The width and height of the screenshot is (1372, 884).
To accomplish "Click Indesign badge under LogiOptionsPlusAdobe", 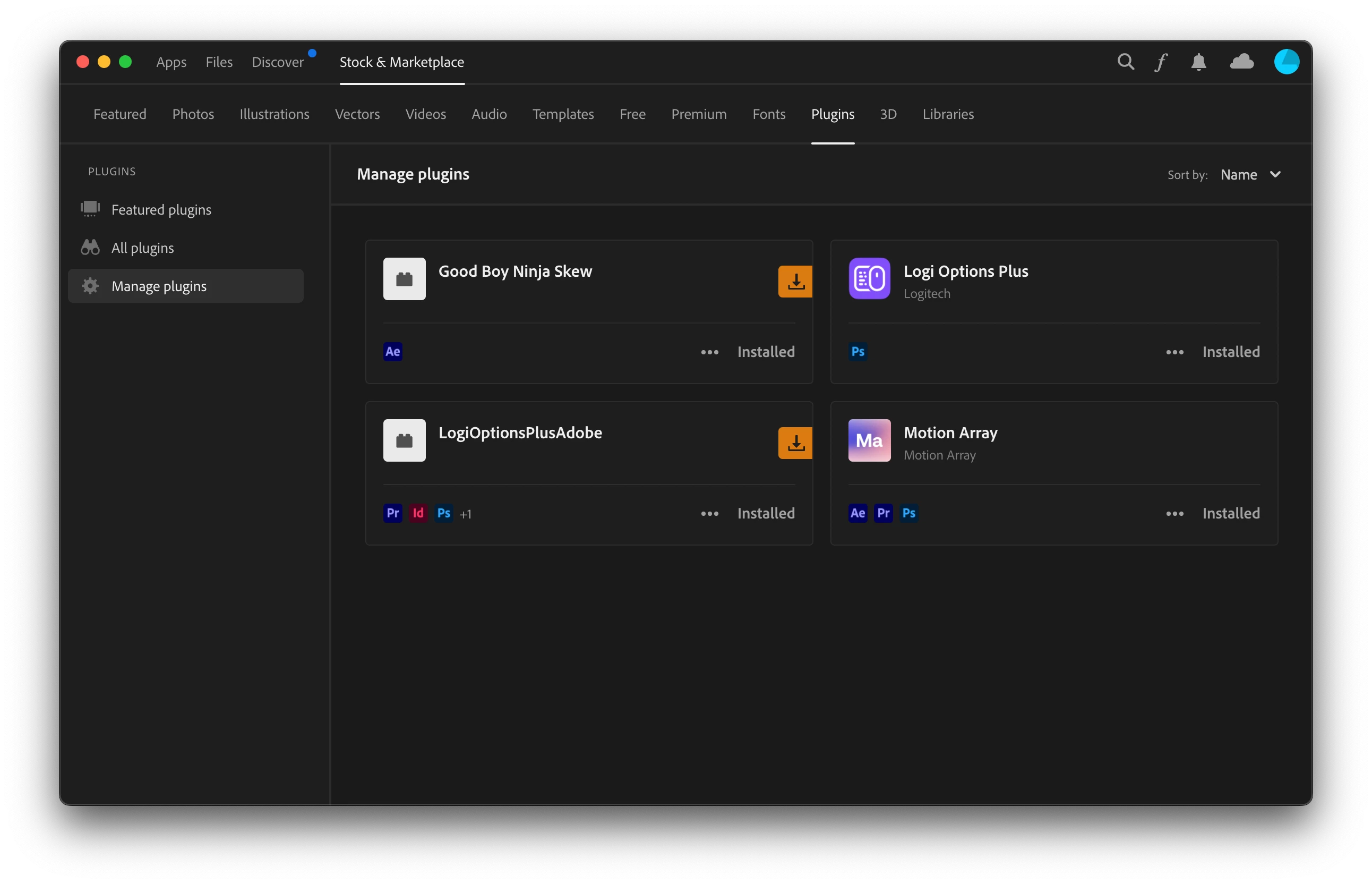I will click(x=418, y=513).
